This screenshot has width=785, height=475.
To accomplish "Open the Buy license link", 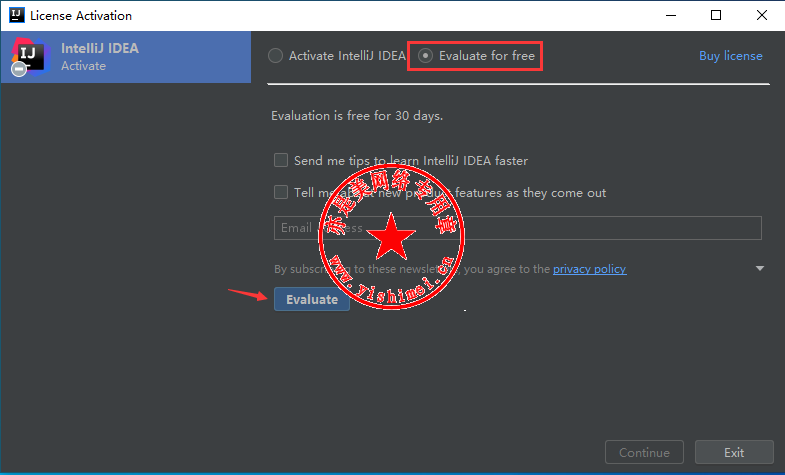I will 730,56.
